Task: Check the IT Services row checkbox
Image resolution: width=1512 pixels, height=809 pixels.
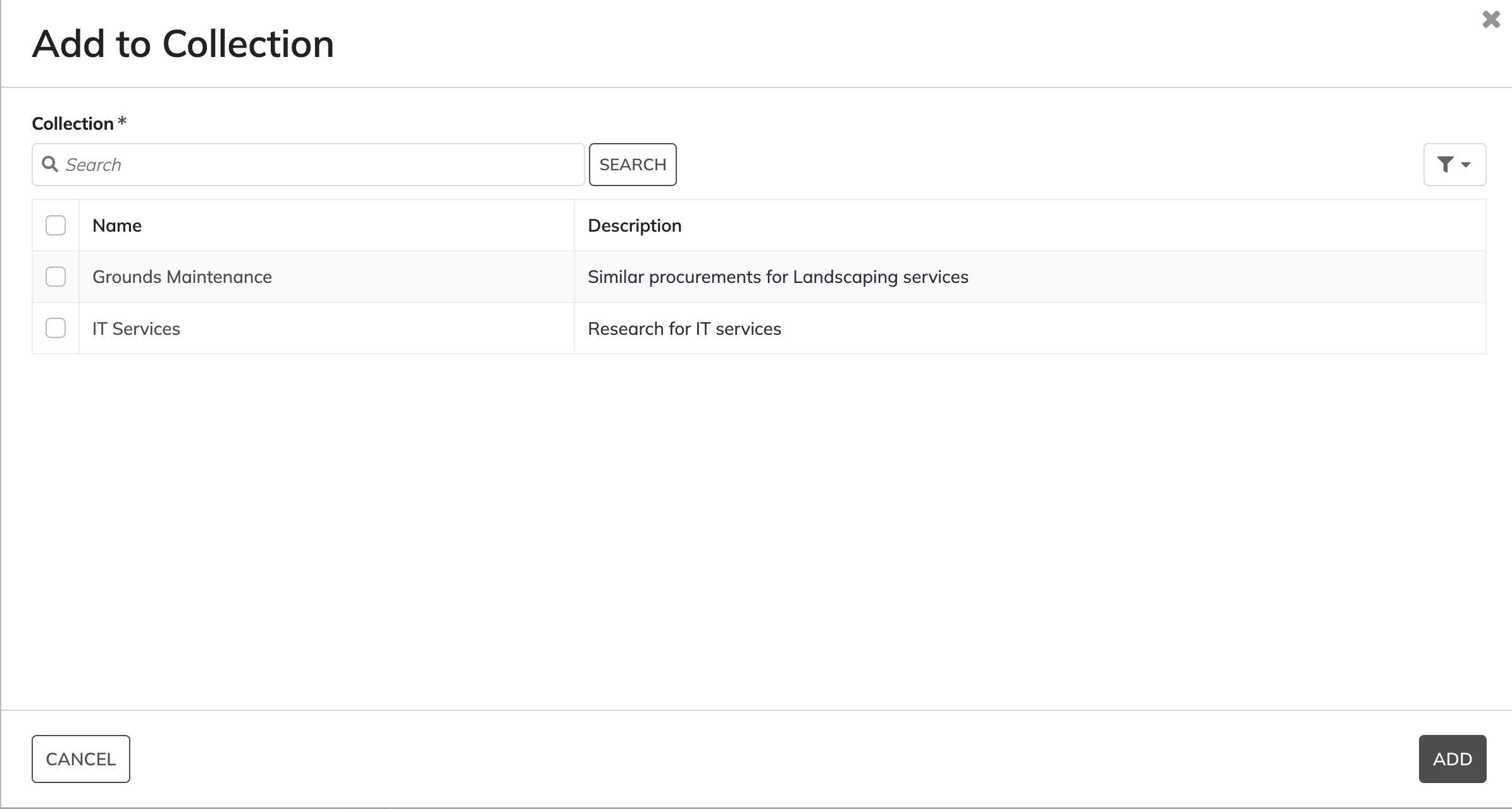Action: tap(56, 328)
